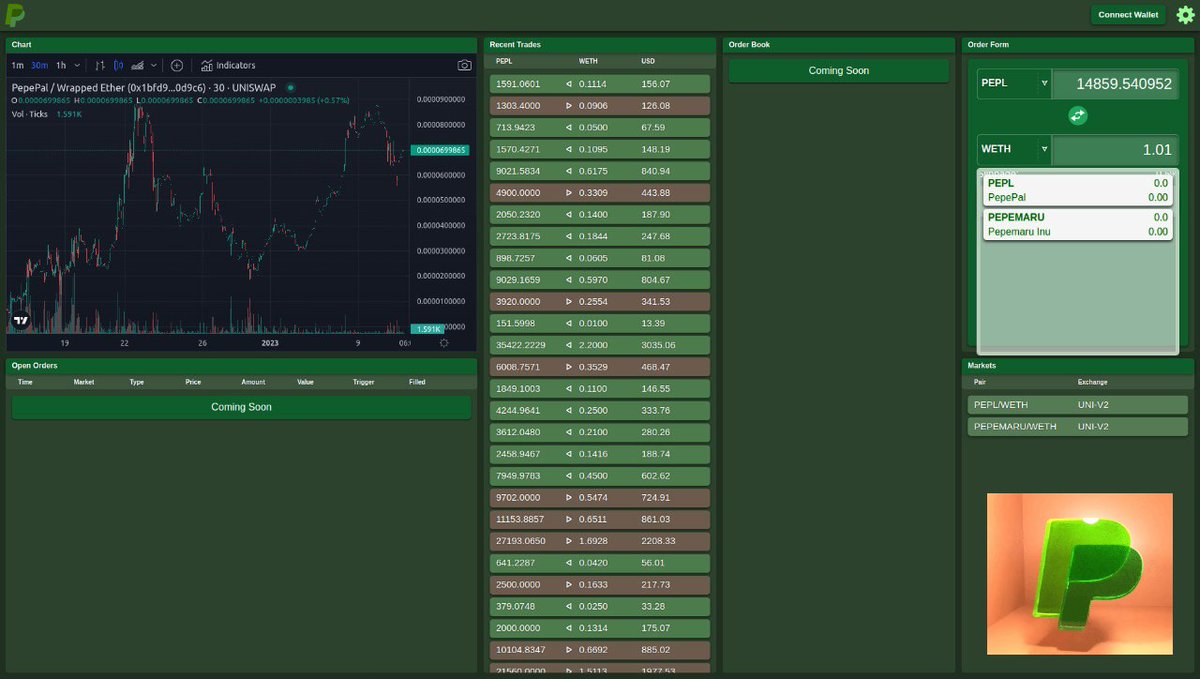Screen dimensions: 1200x679
Task: Select the area chart style icon
Action: [138, 65]
